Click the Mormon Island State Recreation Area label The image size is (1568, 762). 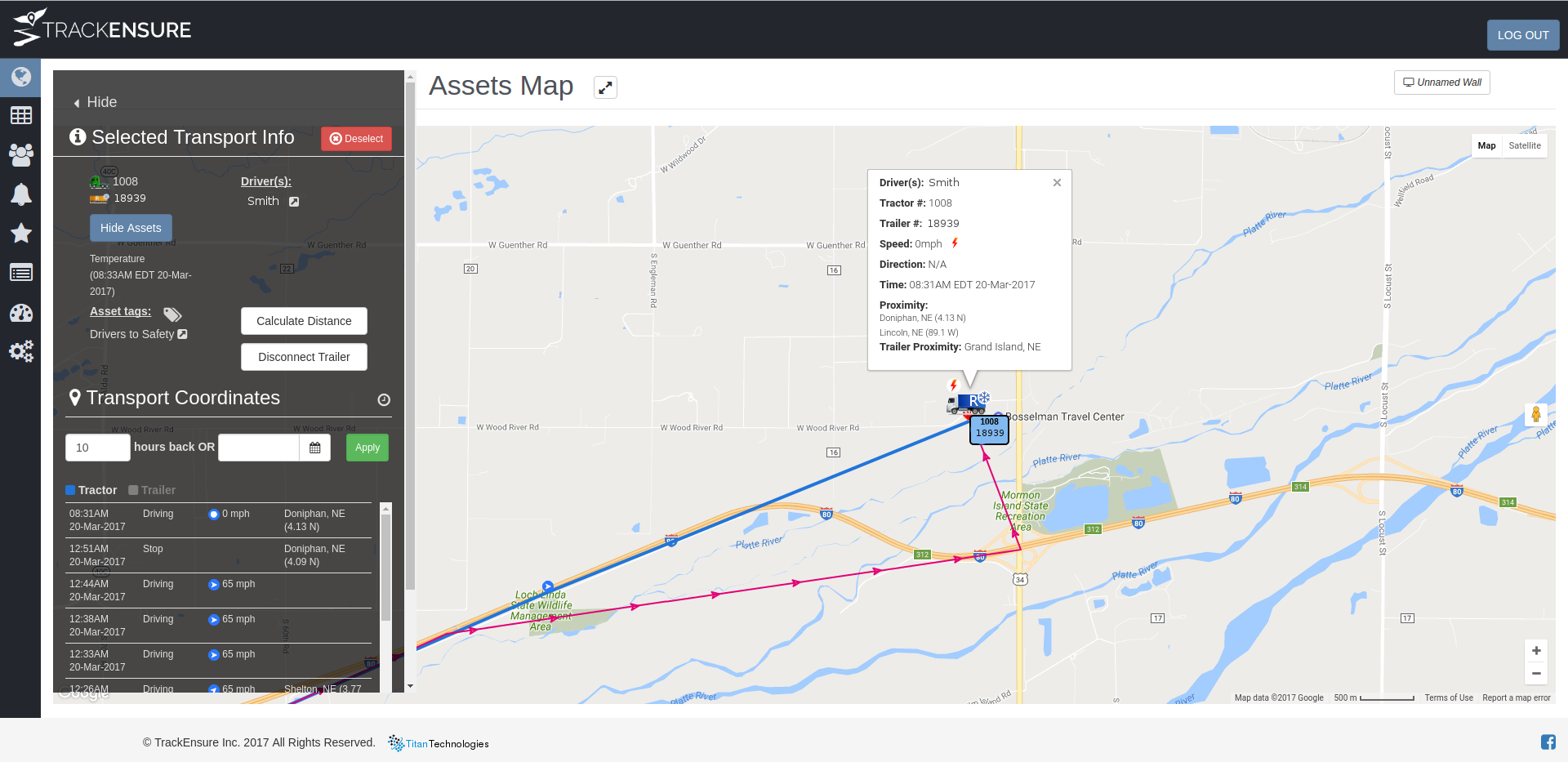click(1021, 511)
